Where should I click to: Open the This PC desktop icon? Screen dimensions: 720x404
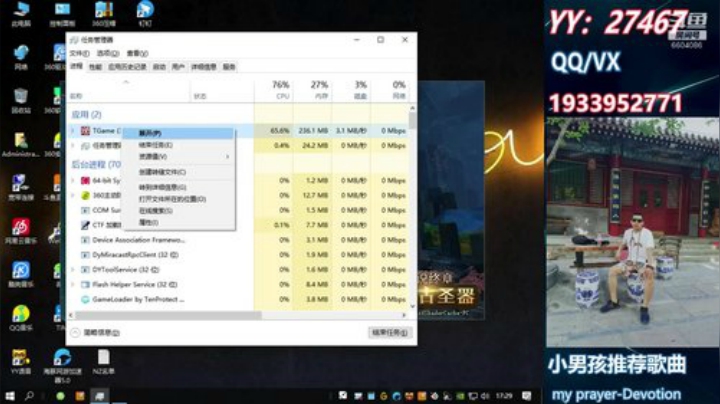[21, 14]
